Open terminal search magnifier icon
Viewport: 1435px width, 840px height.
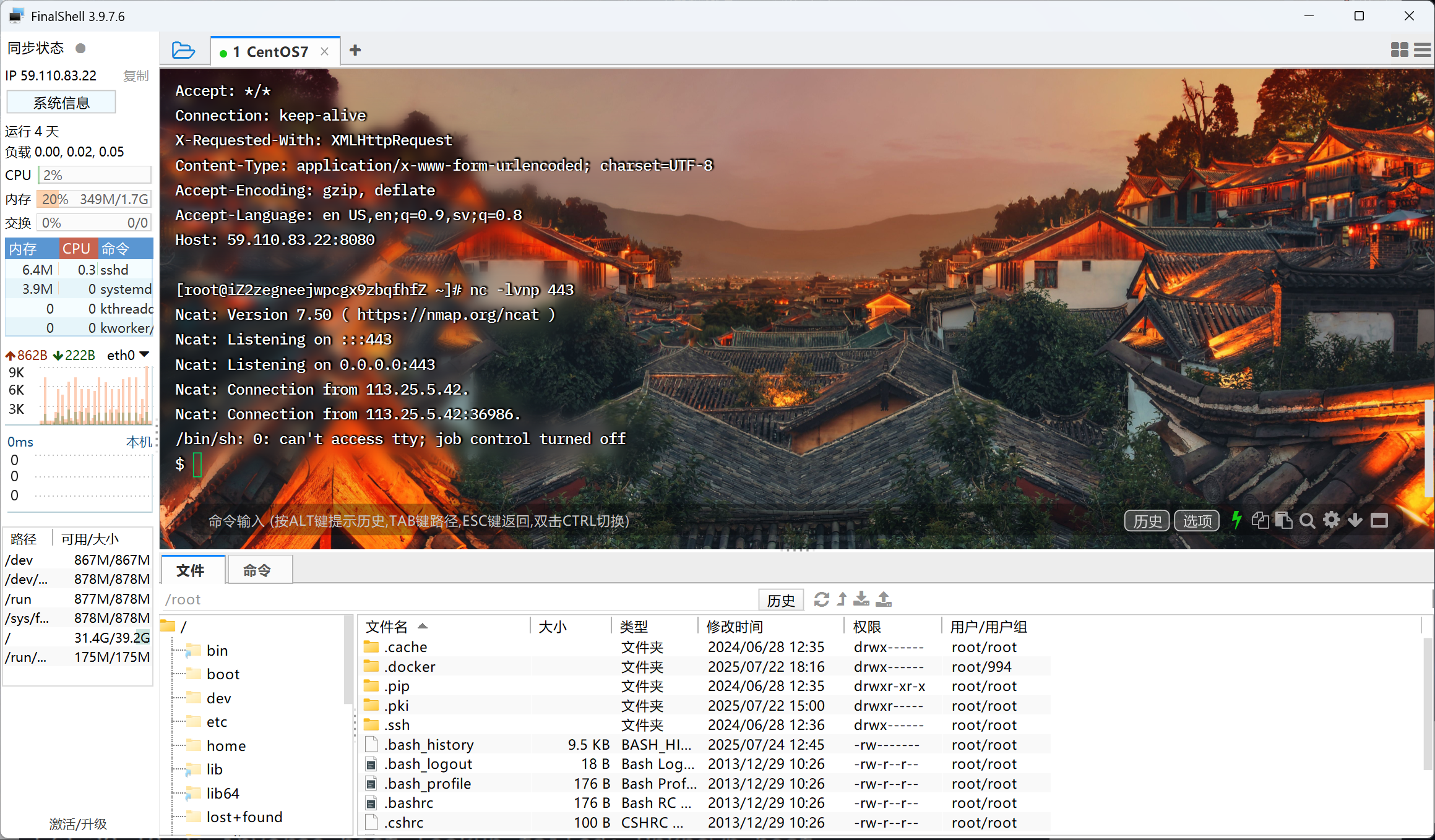[1308, 520]
